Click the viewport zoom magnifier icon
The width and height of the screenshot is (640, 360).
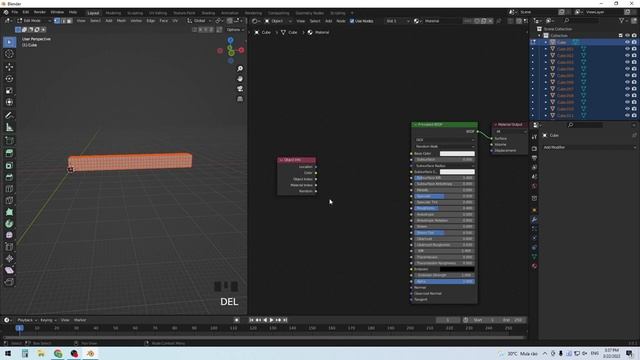pos(240,69)
